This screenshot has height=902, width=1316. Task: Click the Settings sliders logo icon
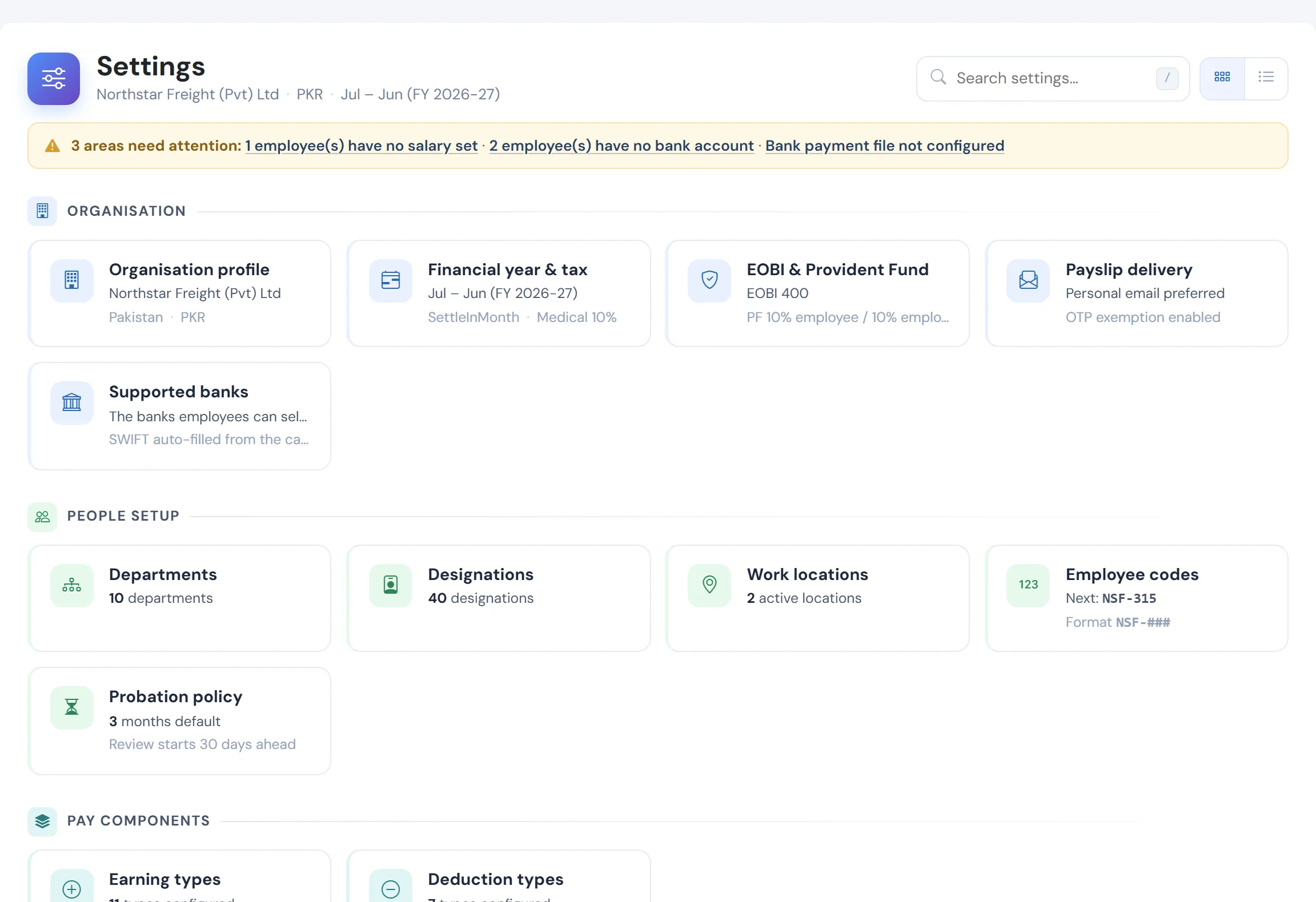tap(54, 79)
